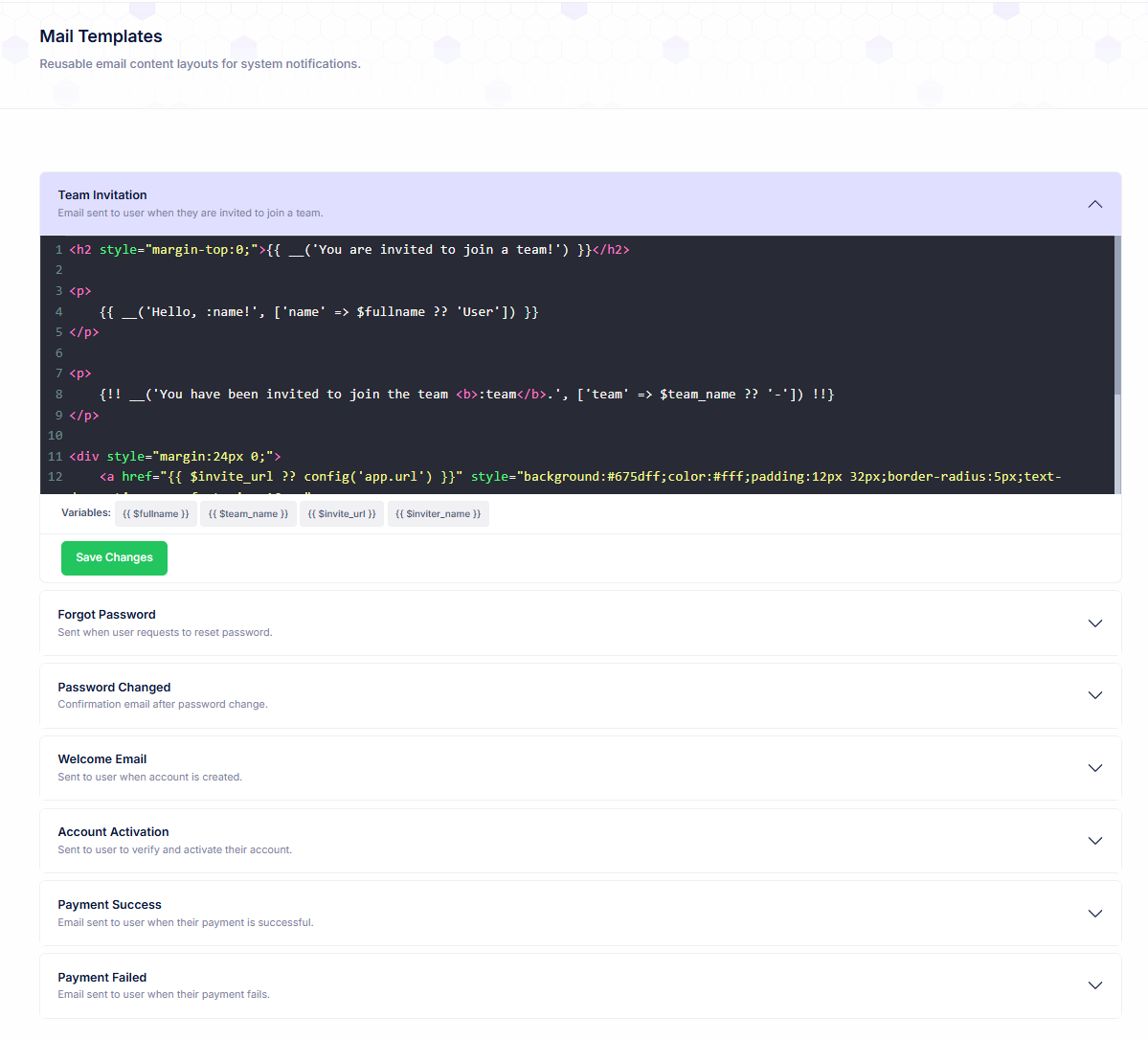Expand the Payment Success chevron
This screenshot has height=1040, width=1148.
(x=1094, y=914)
